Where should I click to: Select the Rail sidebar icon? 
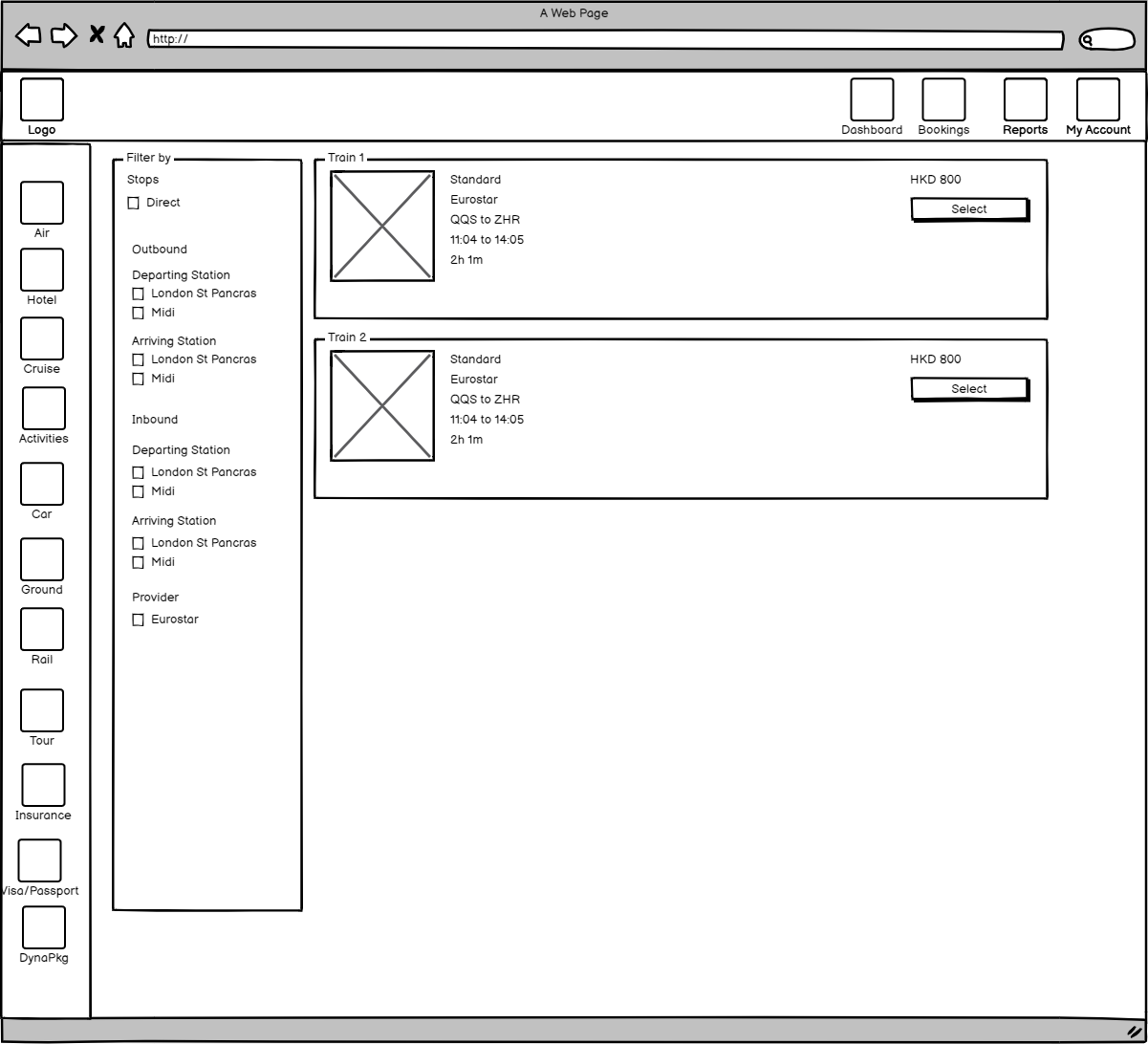42,629
